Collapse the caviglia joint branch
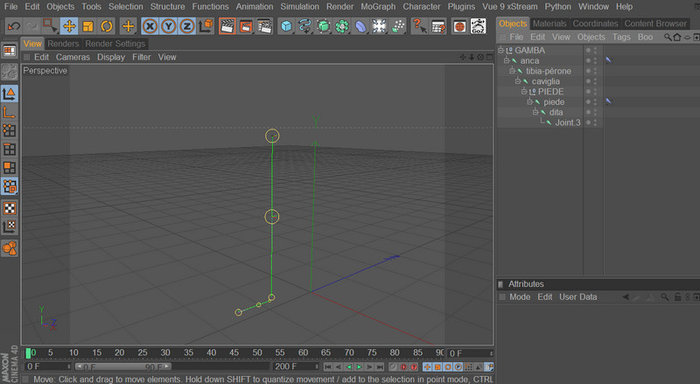Image resolution: width=700 pixels, height=384 pixels. (518, 81)
